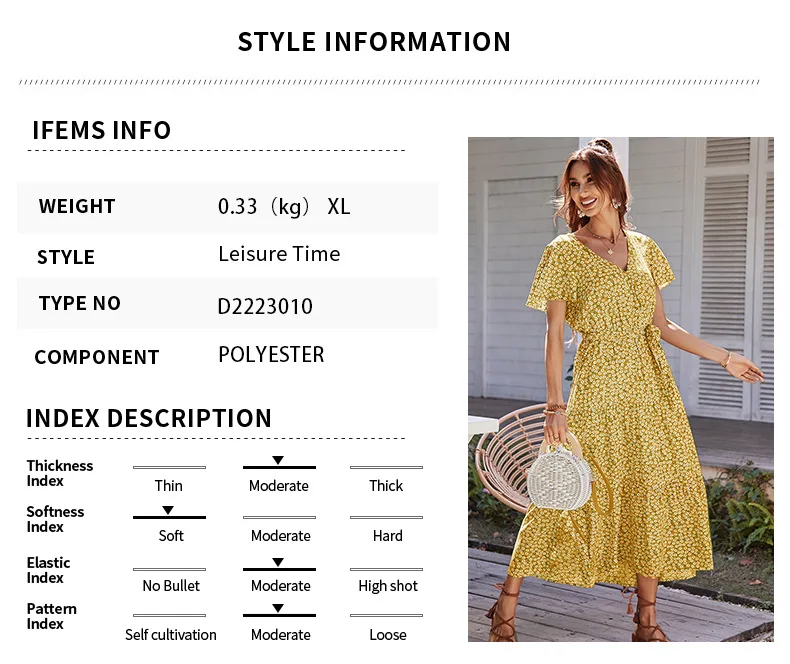Click the IFEMS INFO heading
The image size is (790, 664).
(102, 130)
